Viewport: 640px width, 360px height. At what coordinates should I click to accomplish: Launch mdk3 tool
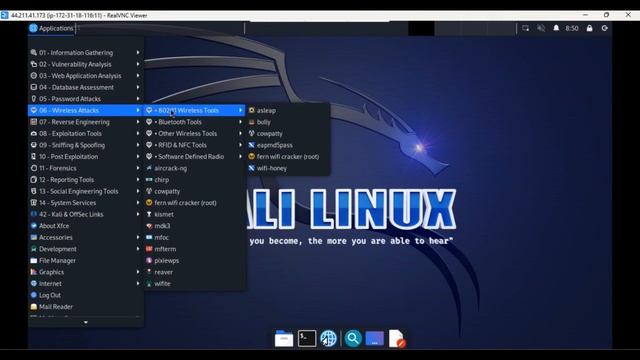click(x=194, y=226)
